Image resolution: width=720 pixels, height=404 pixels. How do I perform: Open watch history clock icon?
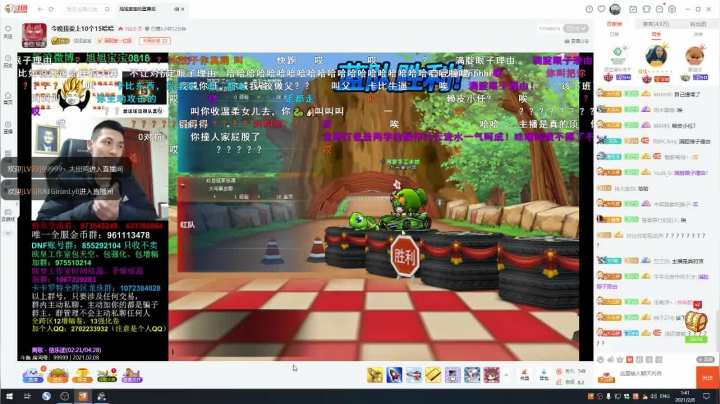tap(589, 9)
